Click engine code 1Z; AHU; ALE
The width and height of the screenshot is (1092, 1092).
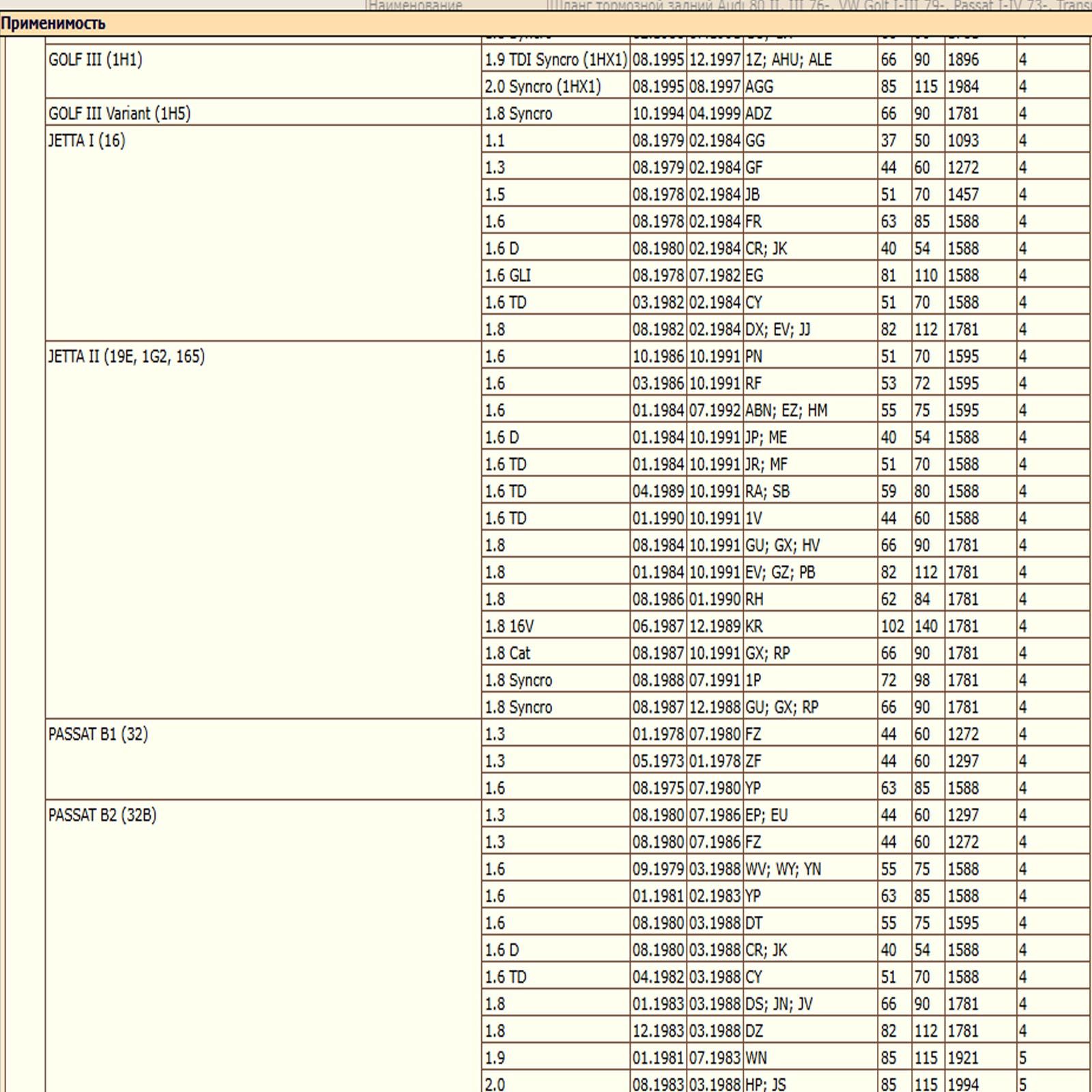pyautogui.click(x=810, y=59)
